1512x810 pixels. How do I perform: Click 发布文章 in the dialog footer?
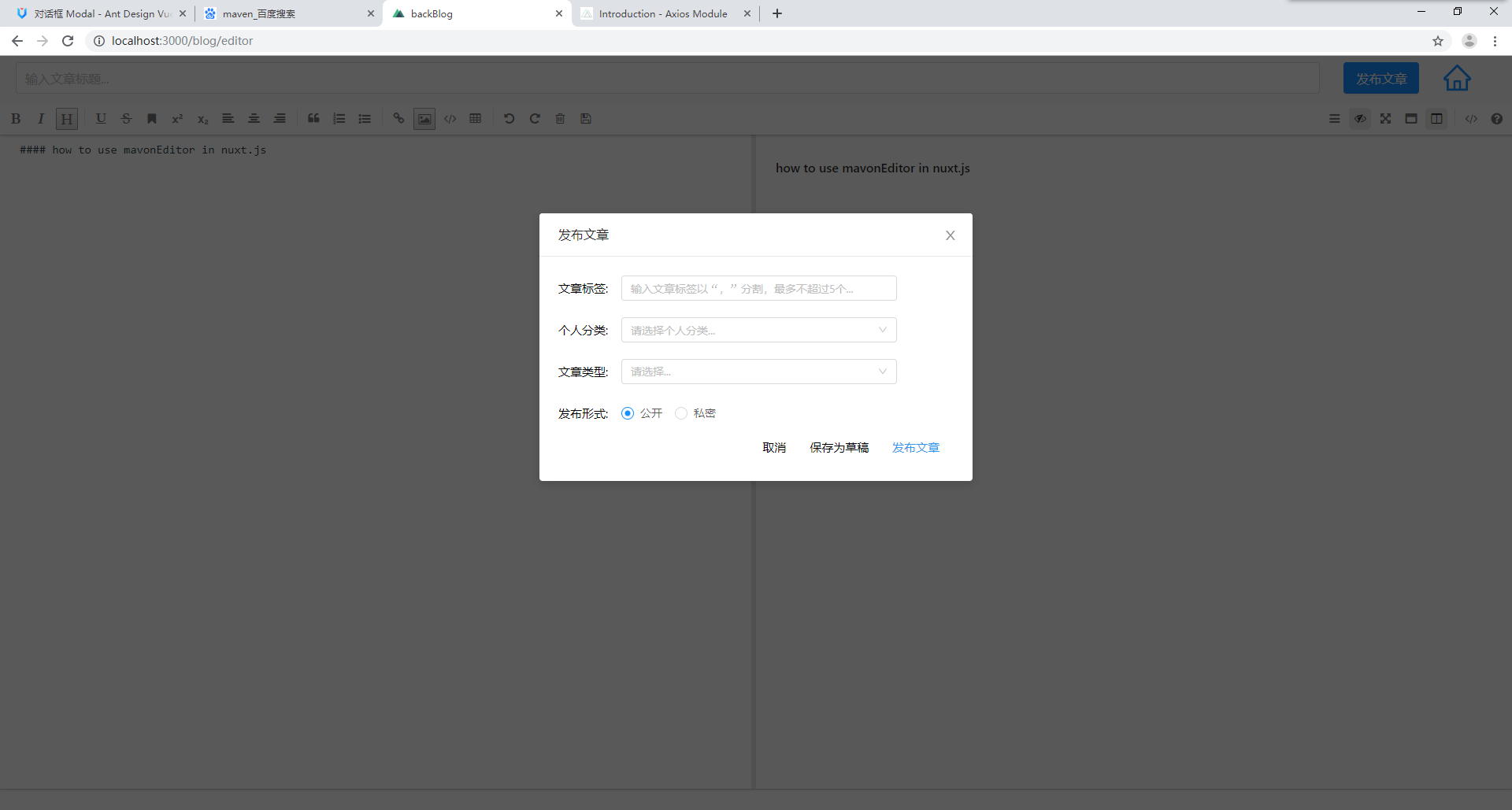[x=916, y=448]
